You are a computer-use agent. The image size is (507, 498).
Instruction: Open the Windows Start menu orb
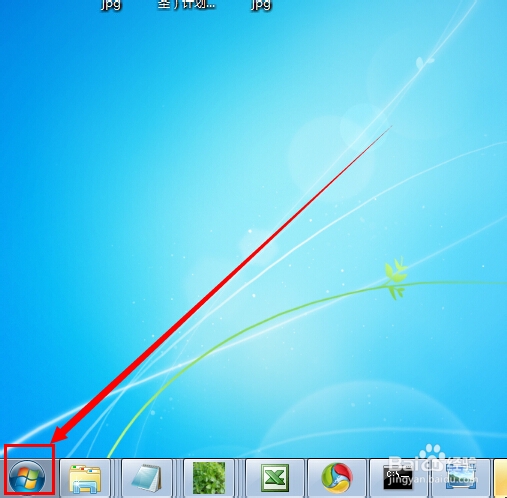click(27, 478)
